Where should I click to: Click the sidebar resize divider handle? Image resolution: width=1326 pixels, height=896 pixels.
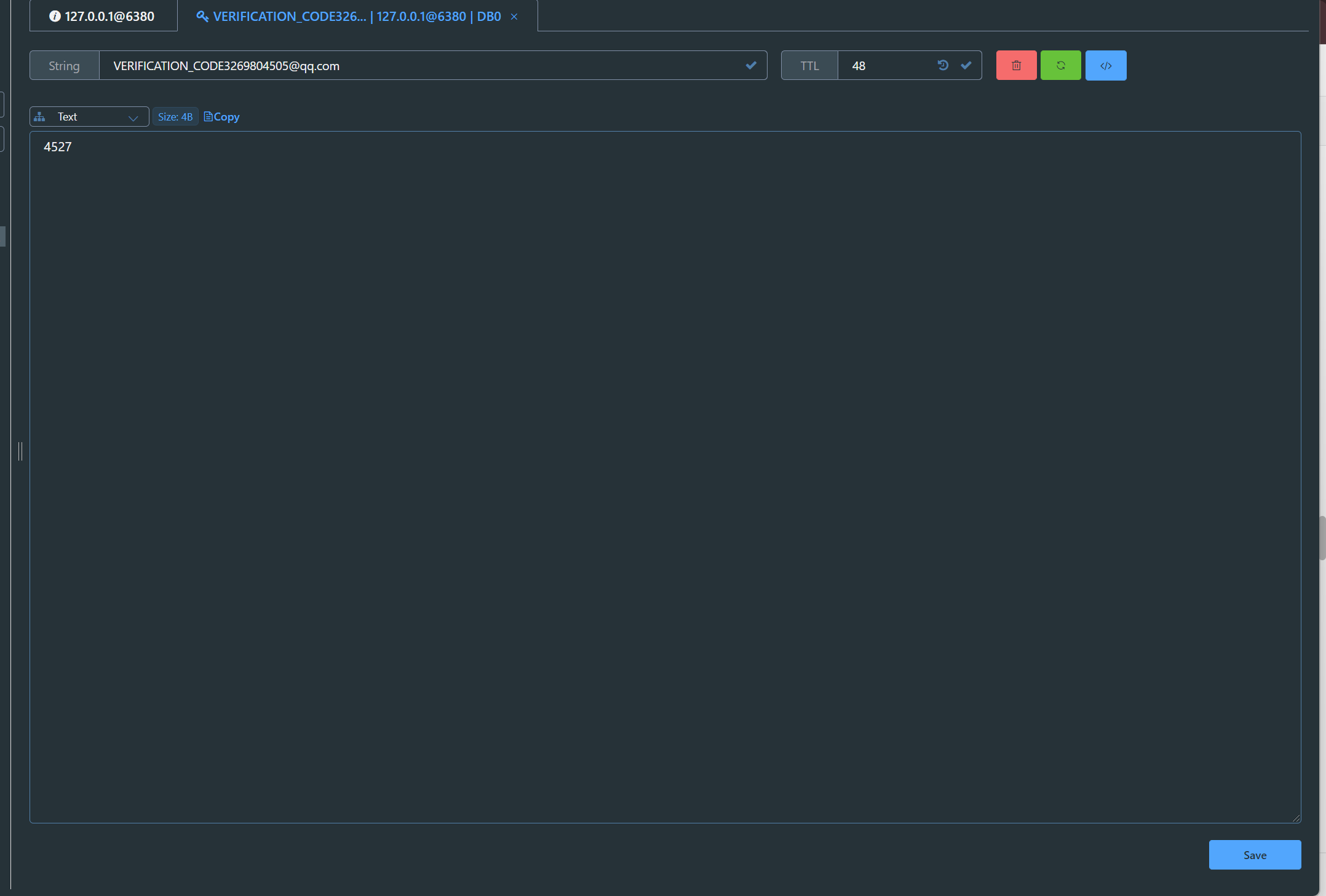(20, 451)
